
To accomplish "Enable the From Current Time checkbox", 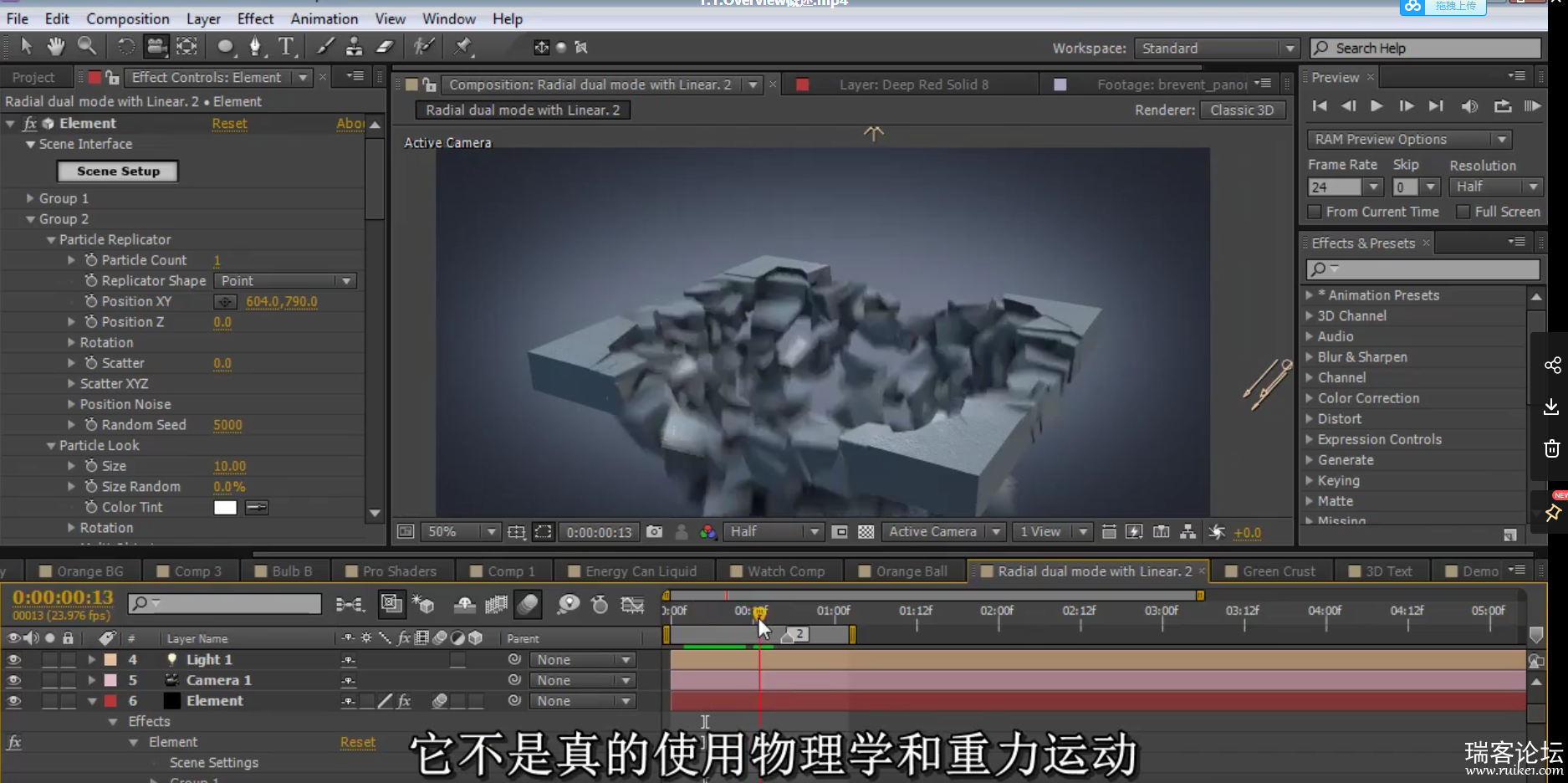I will pyautogui.click(x=1315, y=212).
